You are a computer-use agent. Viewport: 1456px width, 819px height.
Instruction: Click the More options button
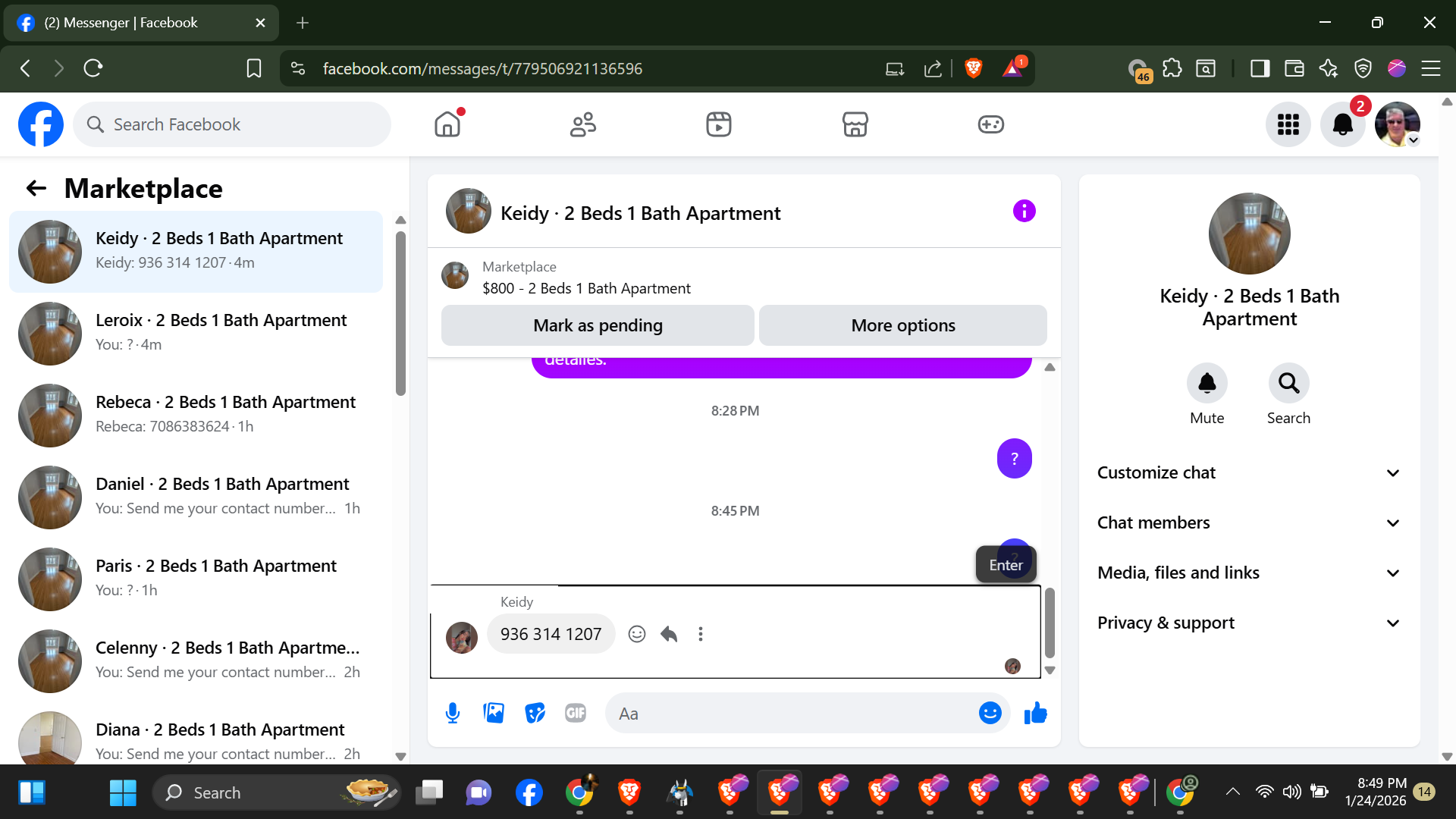pos(902,325)
